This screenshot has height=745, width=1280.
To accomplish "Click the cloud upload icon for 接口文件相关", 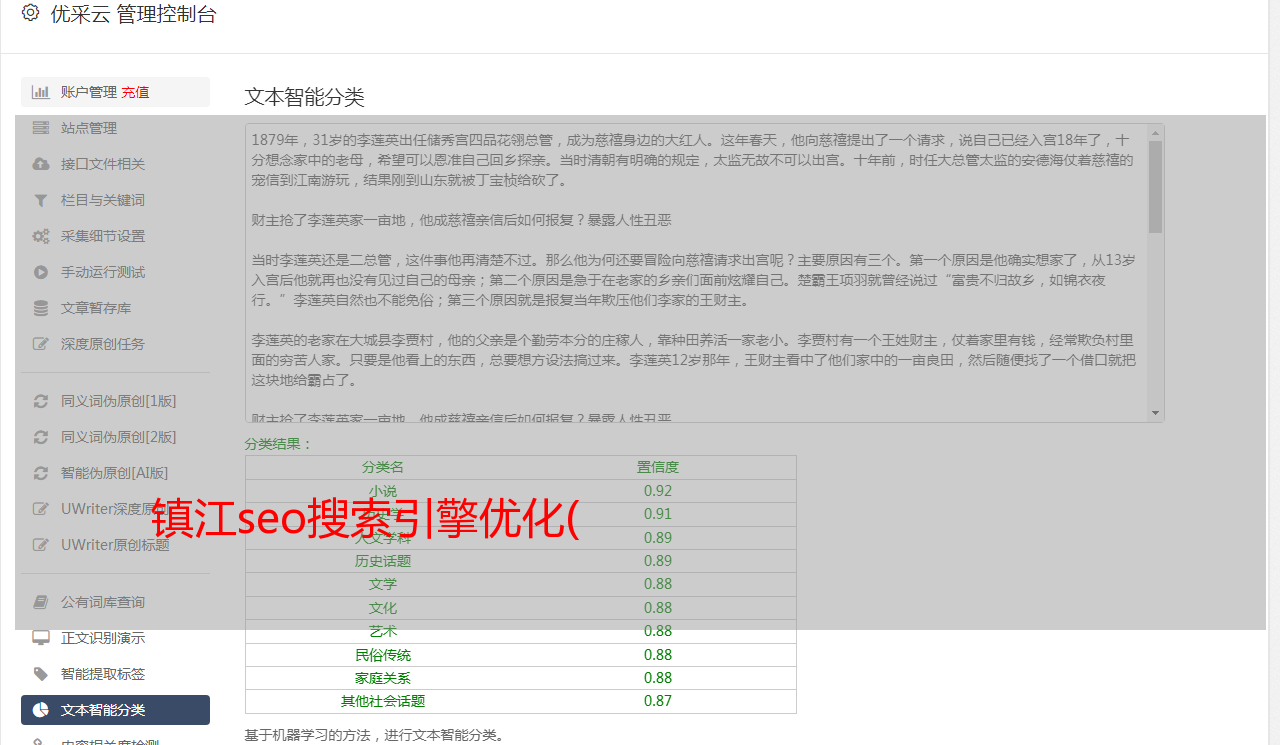I will click(x=40, y=164).
